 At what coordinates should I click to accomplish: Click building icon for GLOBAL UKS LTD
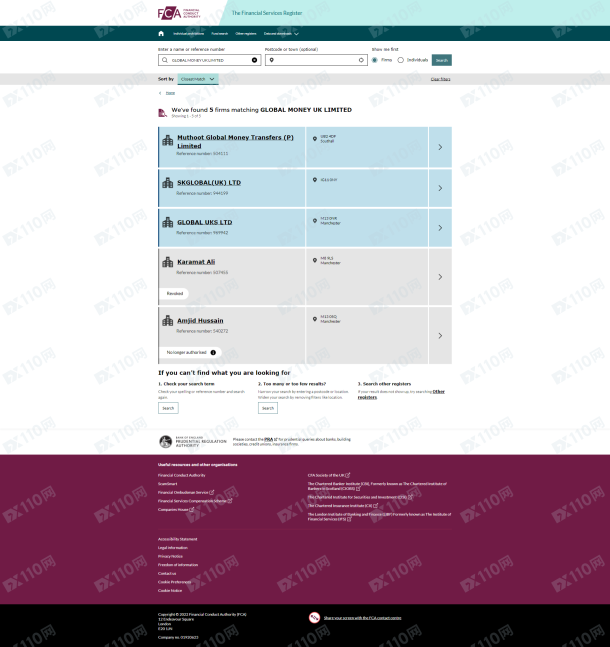tap(168, 222)
